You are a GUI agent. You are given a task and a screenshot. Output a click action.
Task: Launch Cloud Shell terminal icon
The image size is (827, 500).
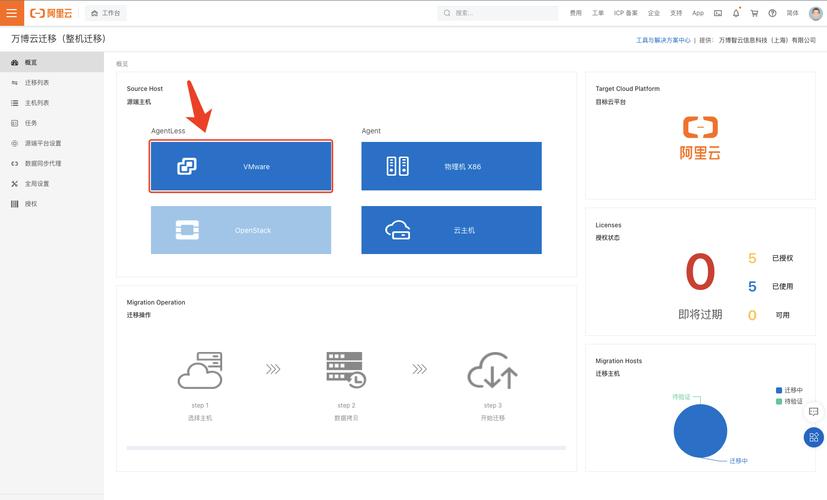718,13
